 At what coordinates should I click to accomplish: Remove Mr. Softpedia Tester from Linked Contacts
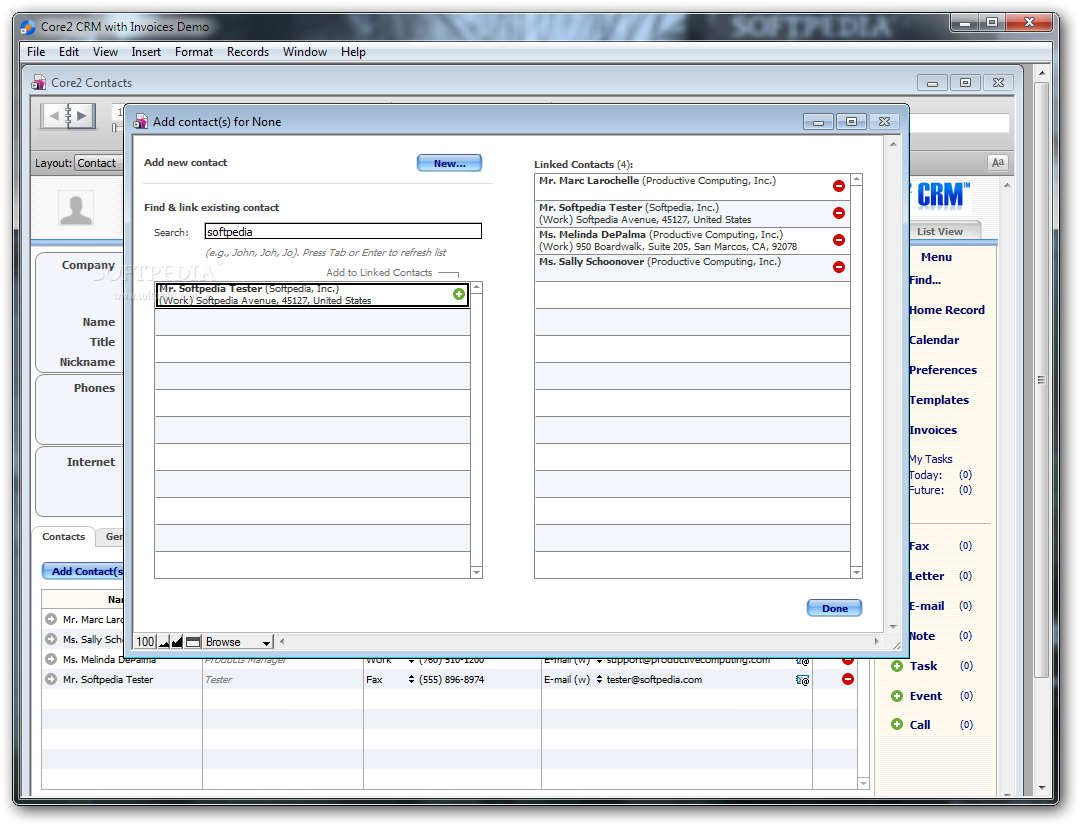[x=838, y=213]
